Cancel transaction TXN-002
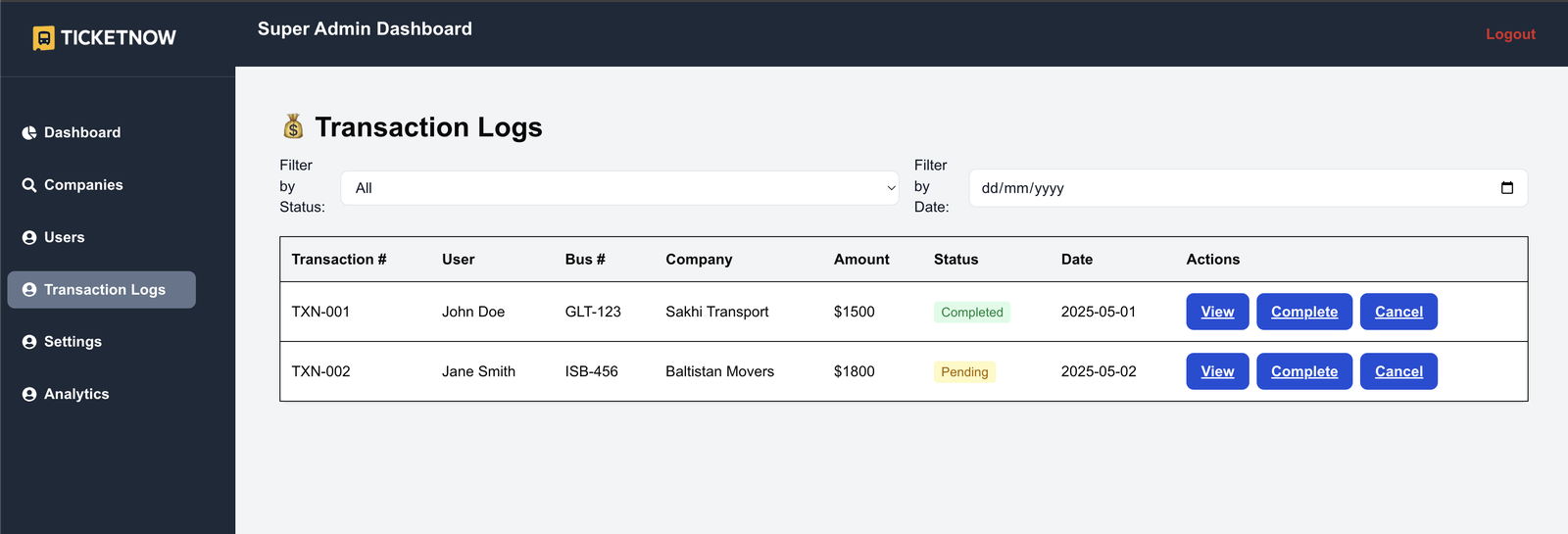Viewport: 1568px width, 534px height. tap(1398, 371)
